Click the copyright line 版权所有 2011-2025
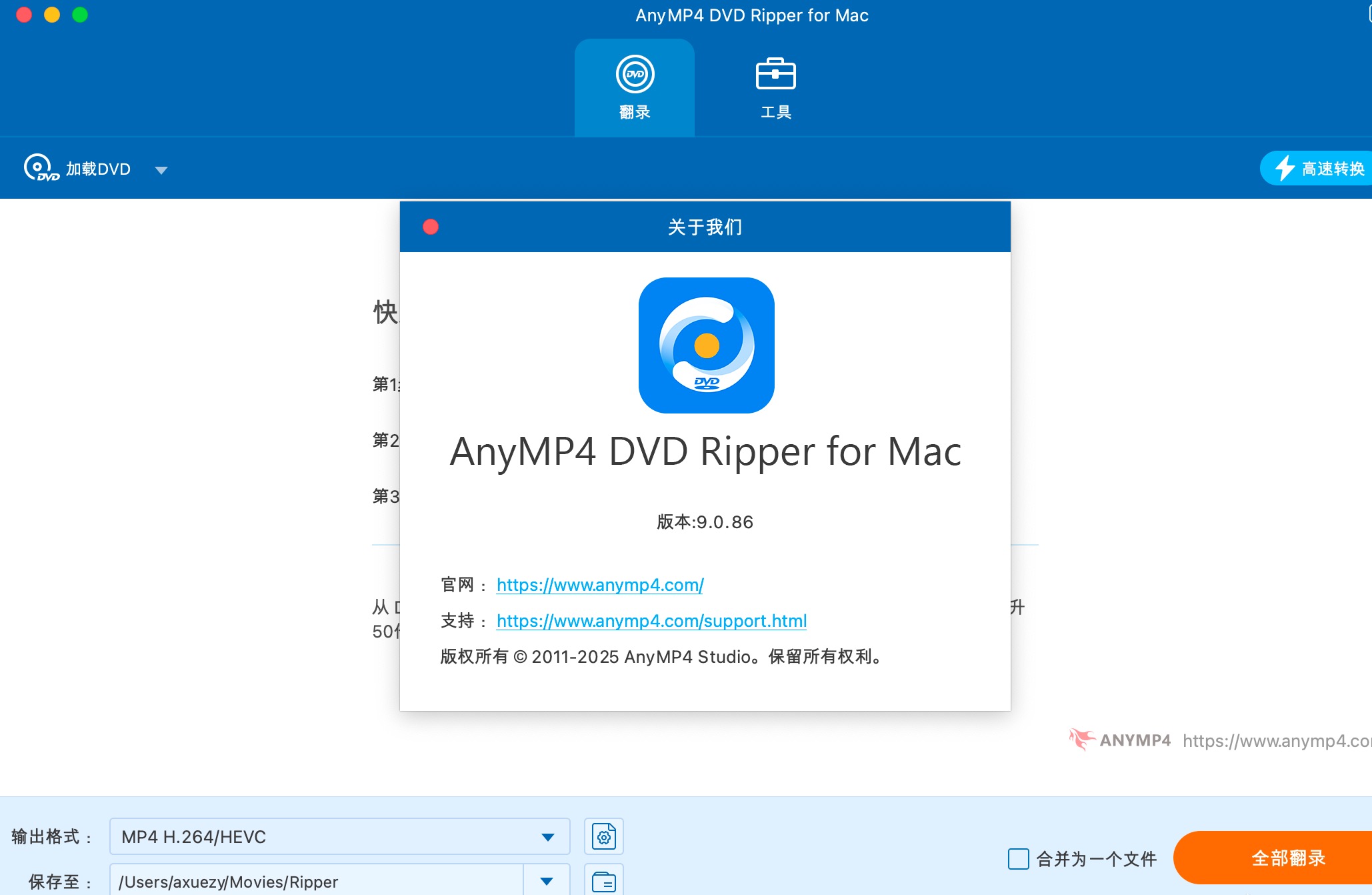Viewport: 1372px width, 895px height. [x=661, y=656]
